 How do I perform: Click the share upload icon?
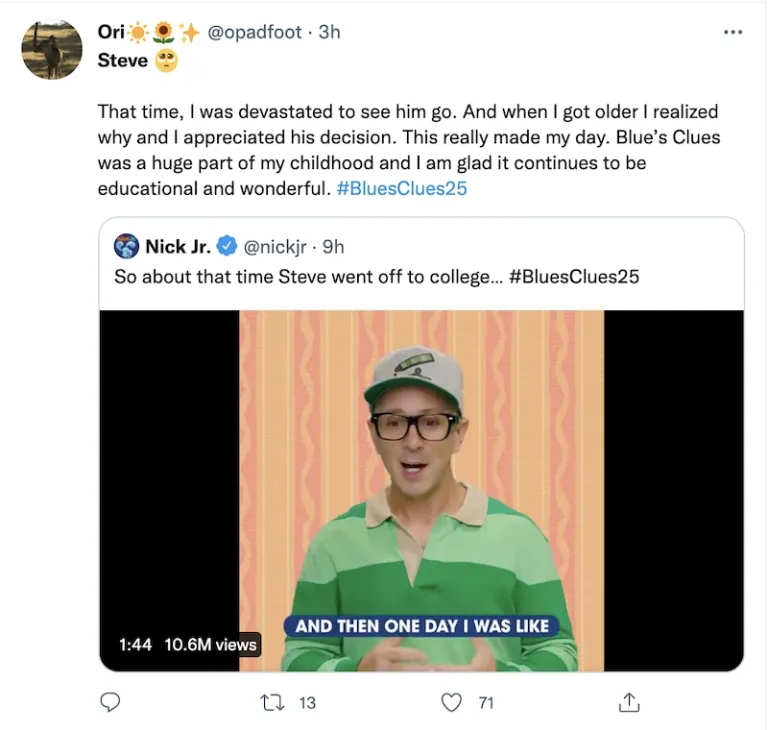(x=629, y=702)
